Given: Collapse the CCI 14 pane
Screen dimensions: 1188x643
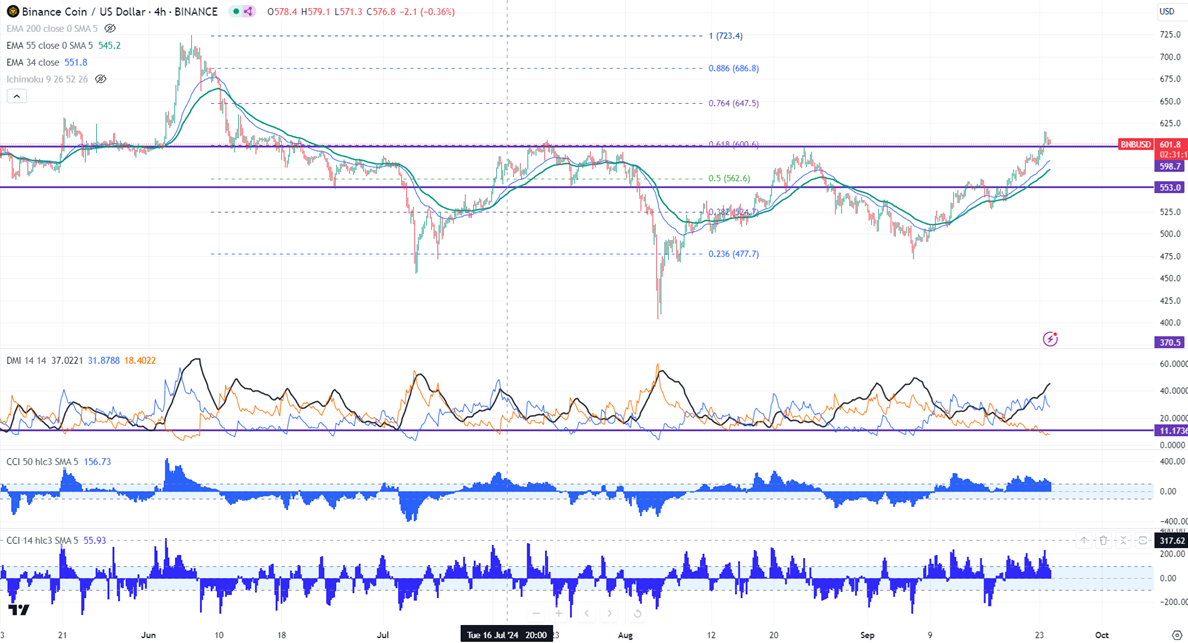Looking at the screenshot, I should 1124,540.
